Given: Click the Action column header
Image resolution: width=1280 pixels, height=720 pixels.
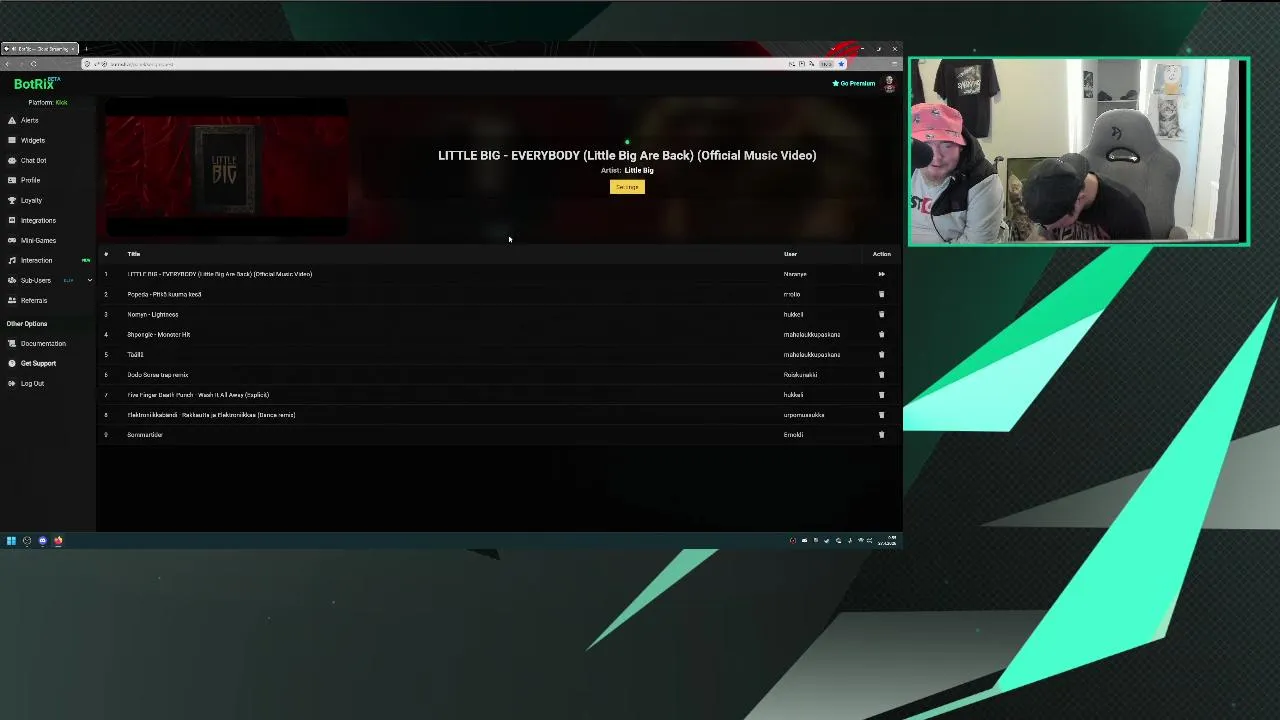Looking at the screenshot, I should tap(881, 254).
